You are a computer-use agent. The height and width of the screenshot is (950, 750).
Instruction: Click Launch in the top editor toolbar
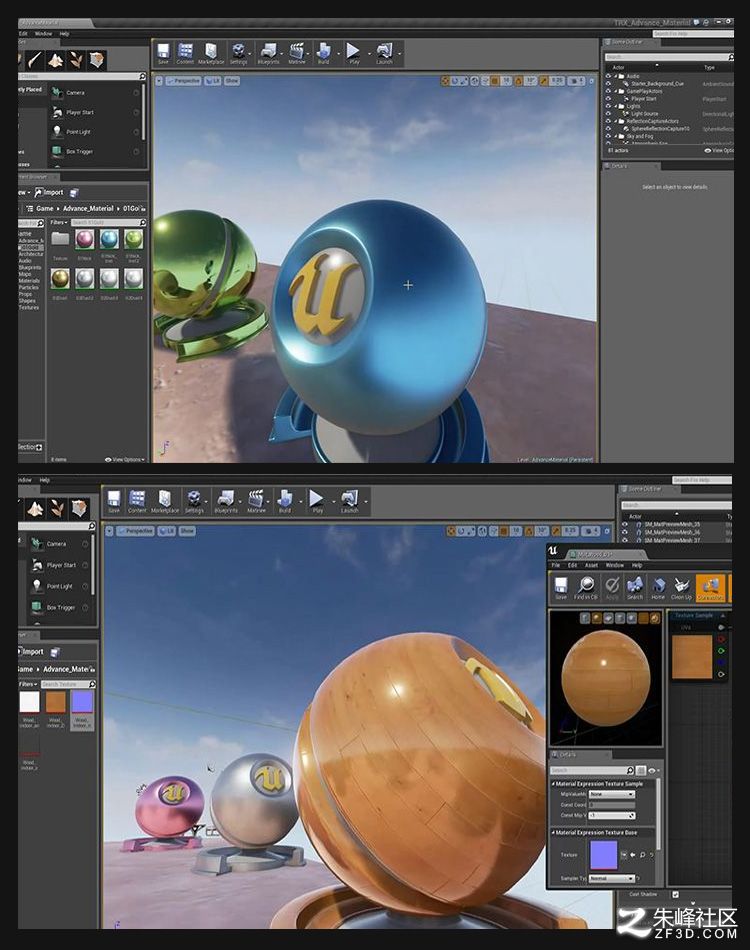(x=384, y=53)
